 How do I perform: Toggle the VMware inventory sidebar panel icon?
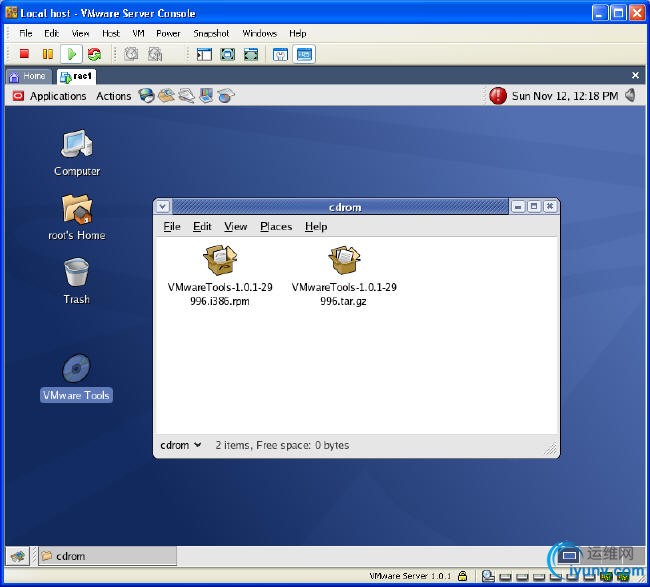tap(204, 54)
